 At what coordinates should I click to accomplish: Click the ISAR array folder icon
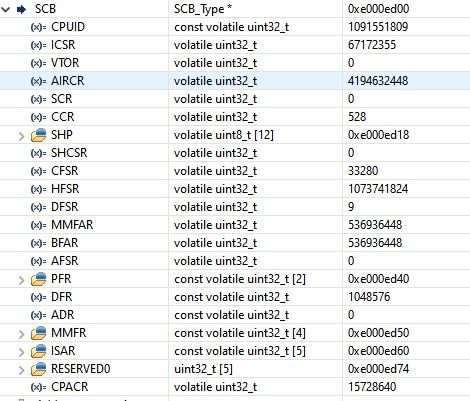coord(38,351)
